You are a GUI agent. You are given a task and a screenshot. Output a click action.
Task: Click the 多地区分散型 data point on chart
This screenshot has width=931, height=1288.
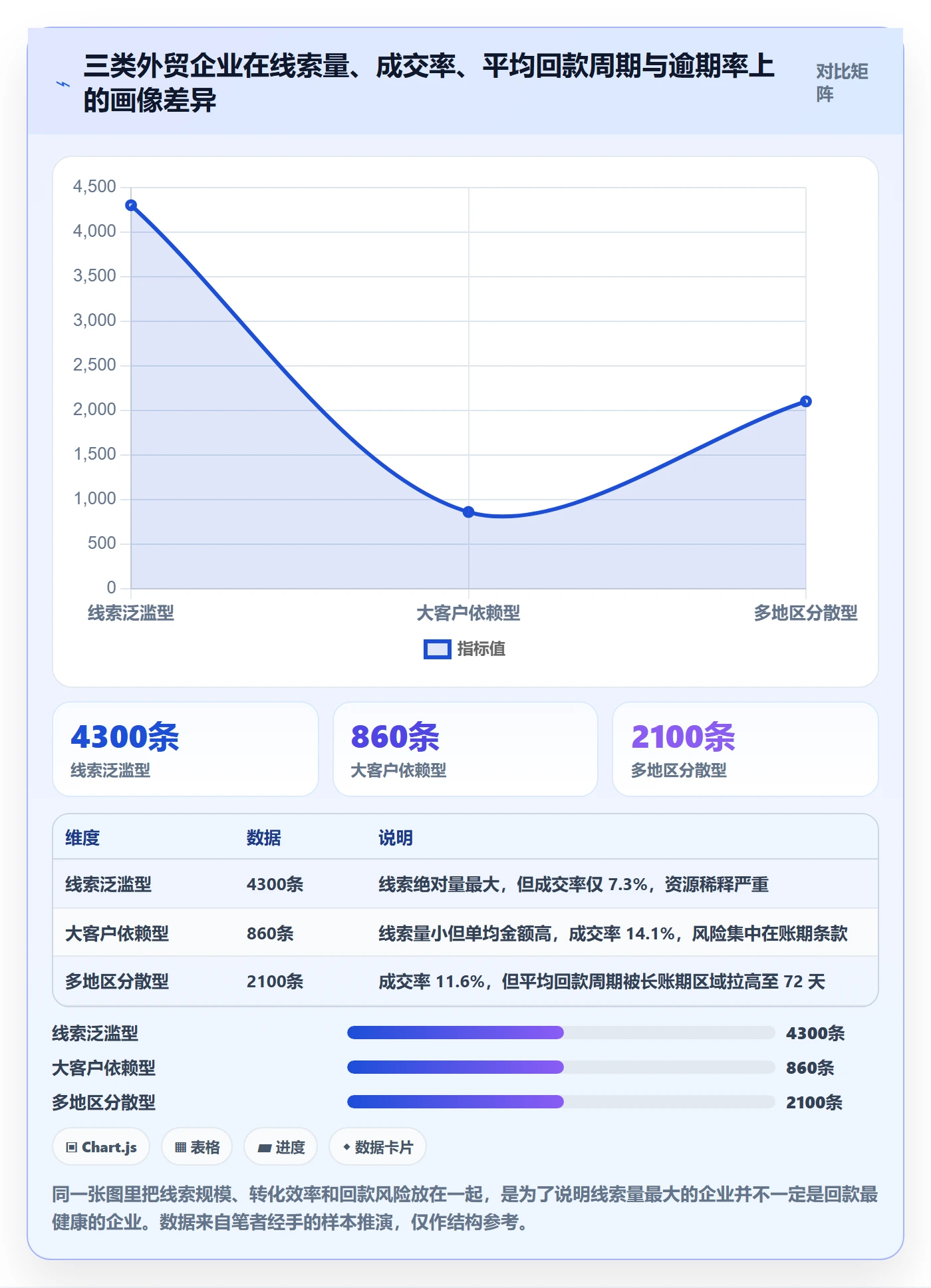[806, 401]
